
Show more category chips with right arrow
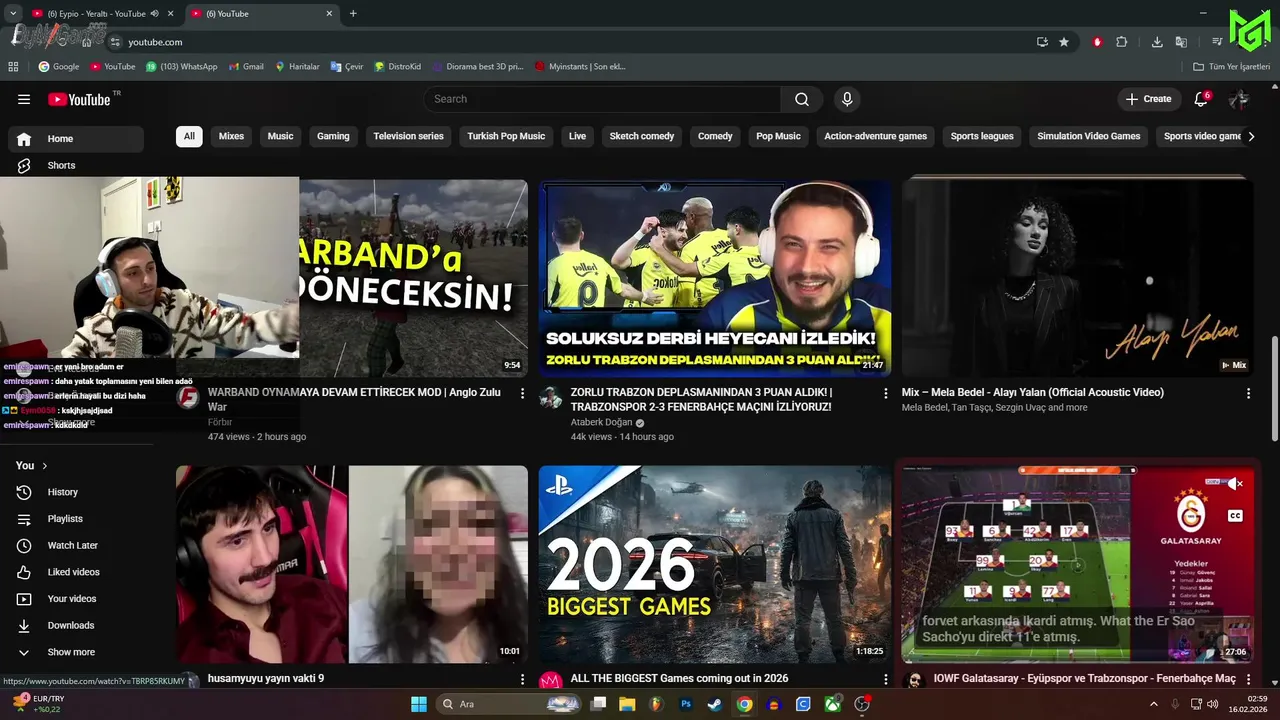pyautogui.click(x=1250, y=136)
